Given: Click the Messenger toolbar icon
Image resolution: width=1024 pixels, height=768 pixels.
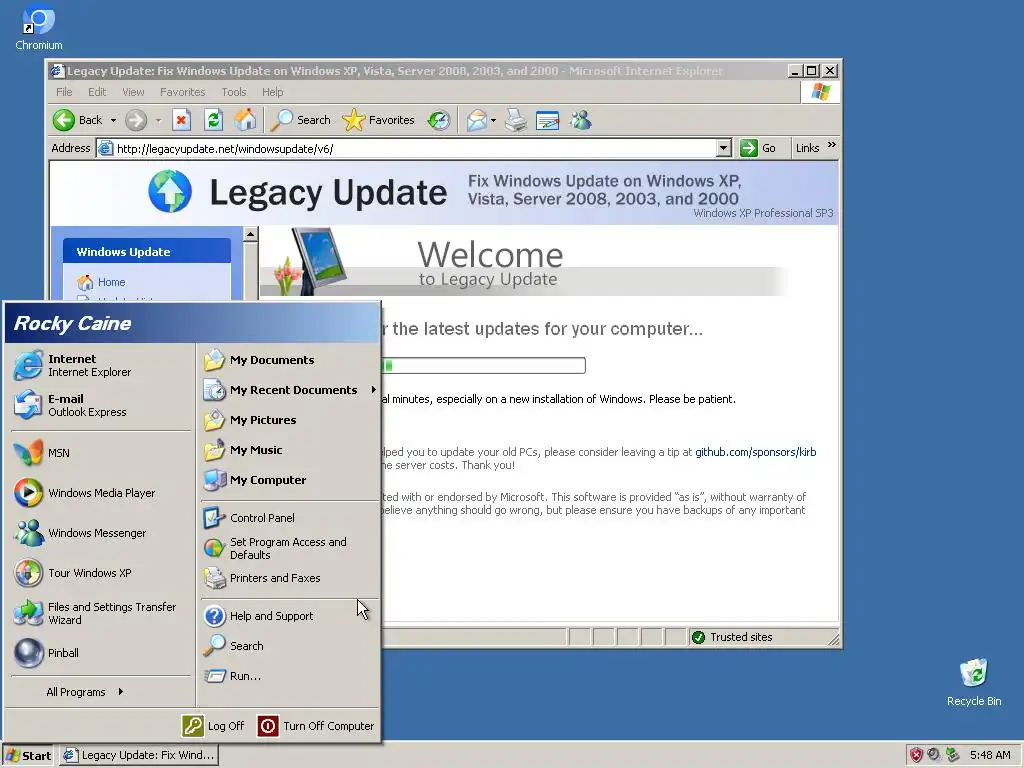Looking at the screenshot, I should click(581, 120).
